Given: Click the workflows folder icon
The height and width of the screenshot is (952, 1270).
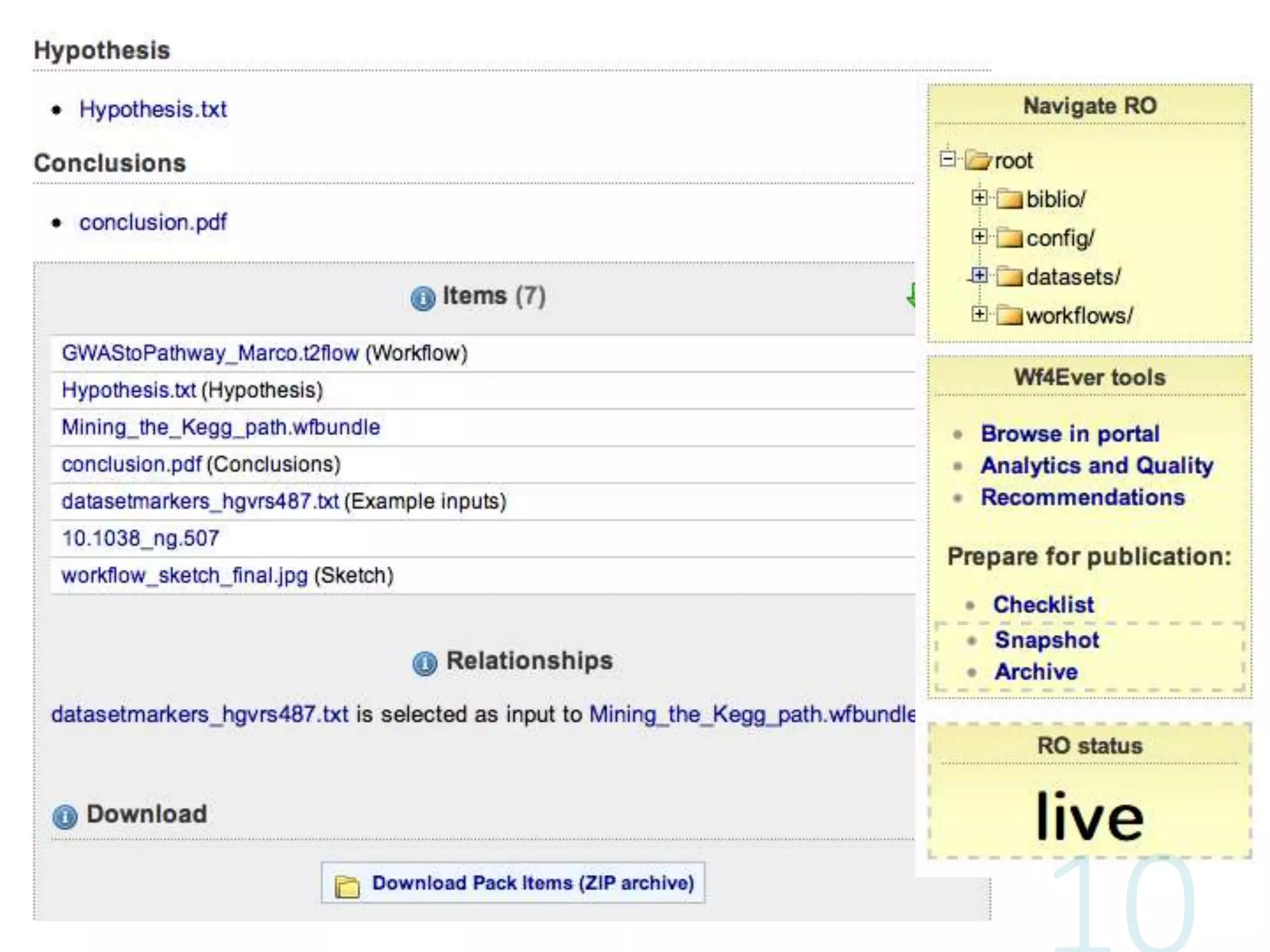Looking at the screenshot, I should tap(1010, 315).
